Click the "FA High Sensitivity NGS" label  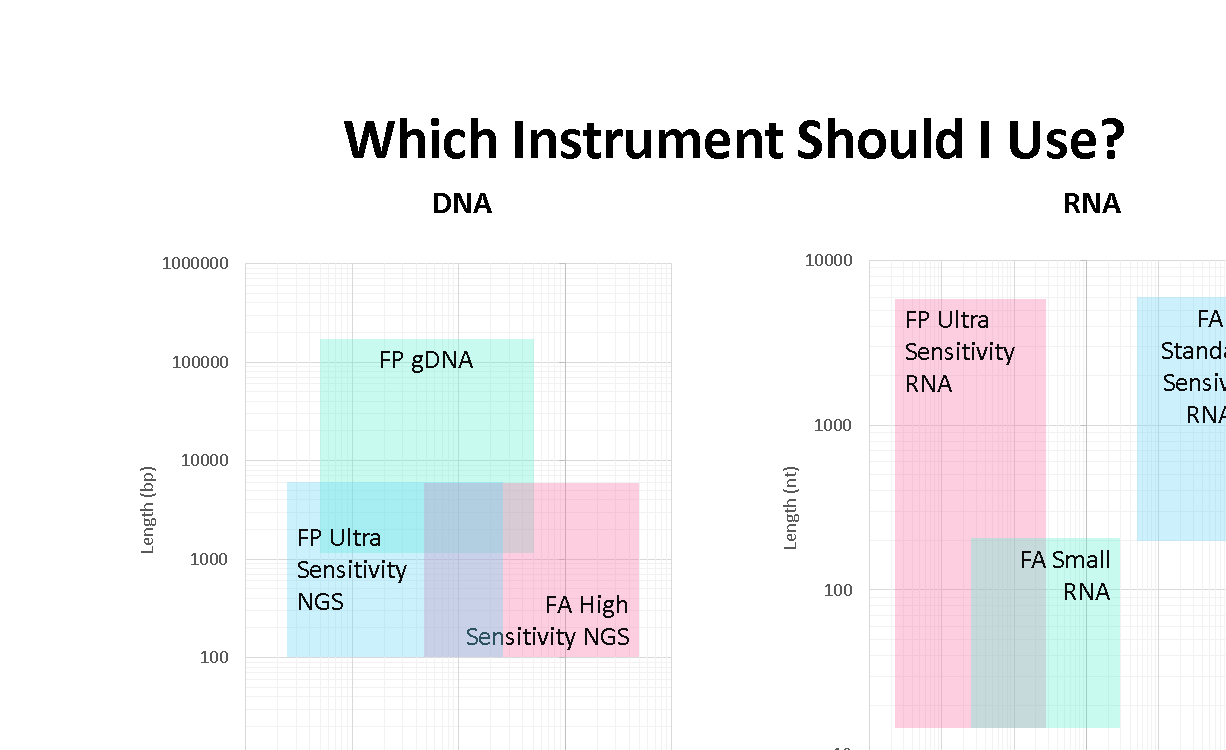548,621
